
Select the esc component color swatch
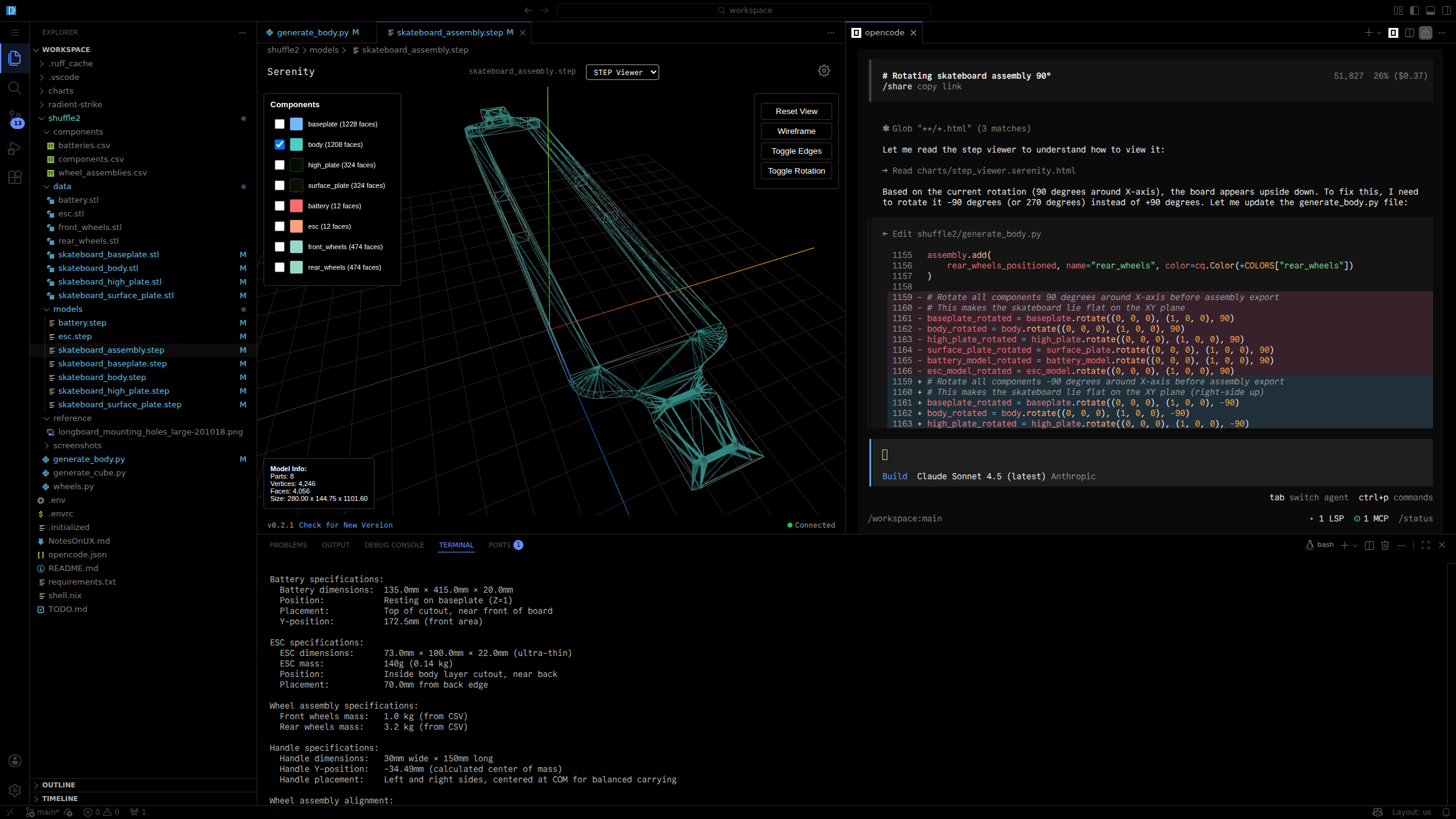click(x=296, y=226)
